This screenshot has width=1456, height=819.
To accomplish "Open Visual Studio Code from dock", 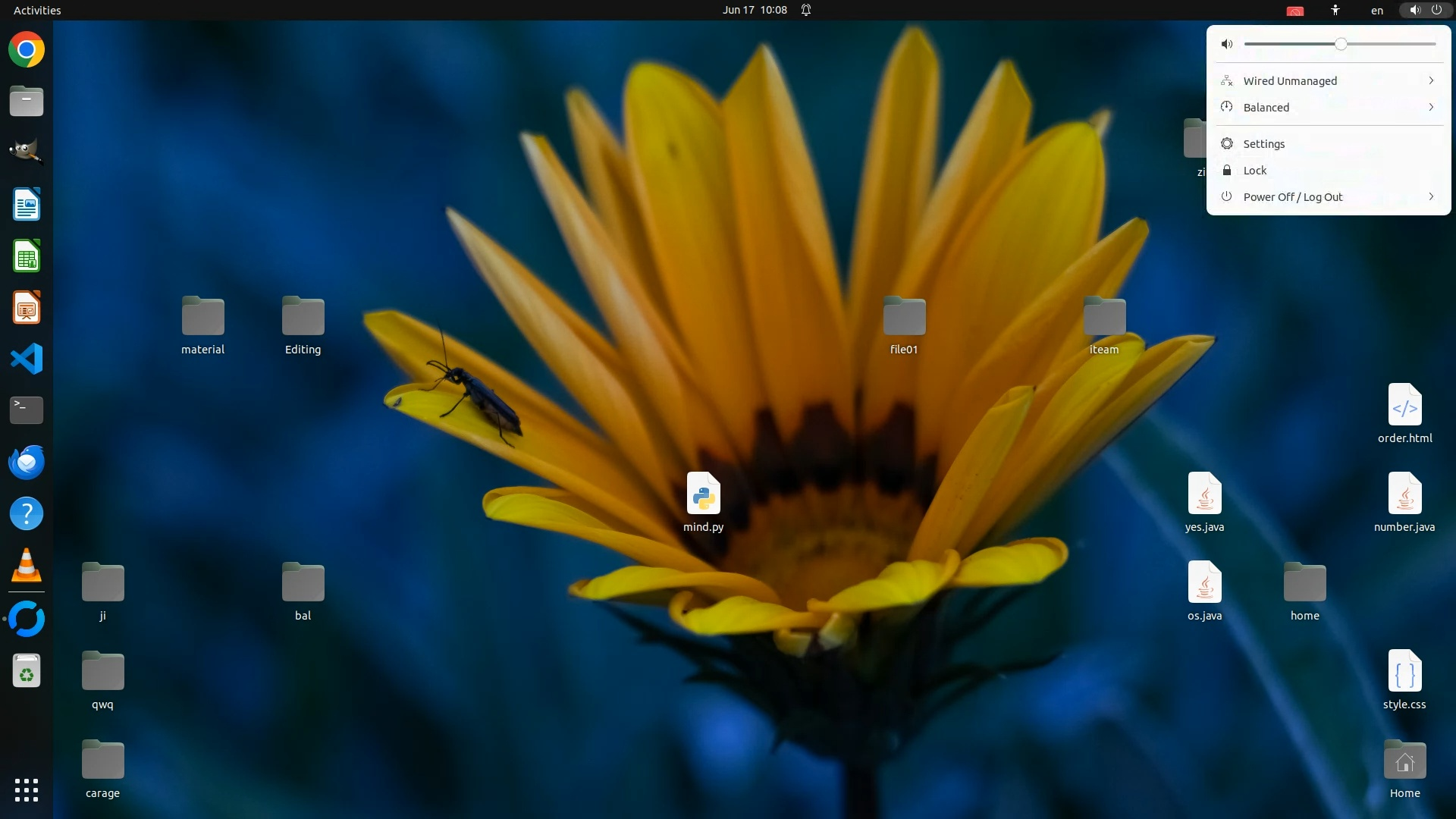I will (x=27, y=359).
